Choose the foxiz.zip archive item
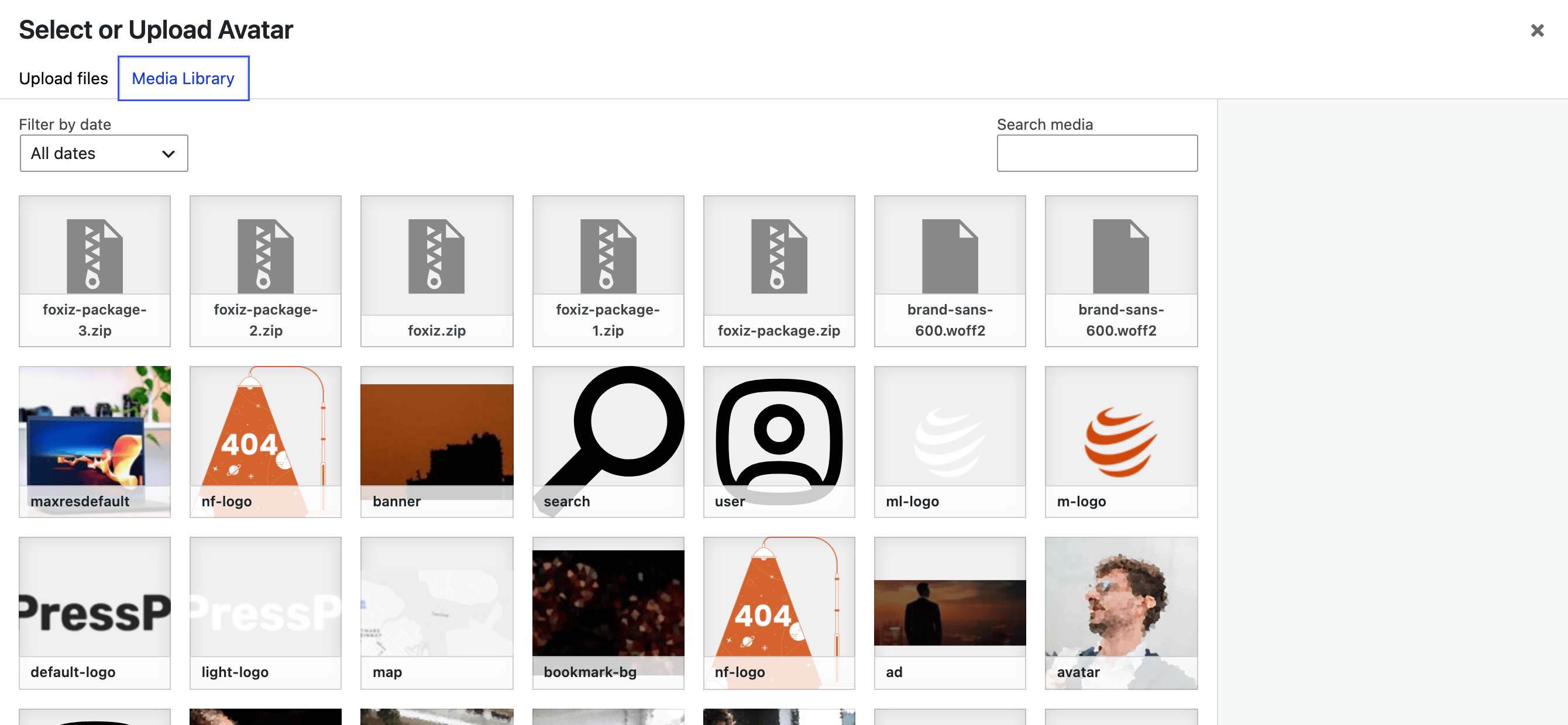1568x725 pixels. point(436,271)
